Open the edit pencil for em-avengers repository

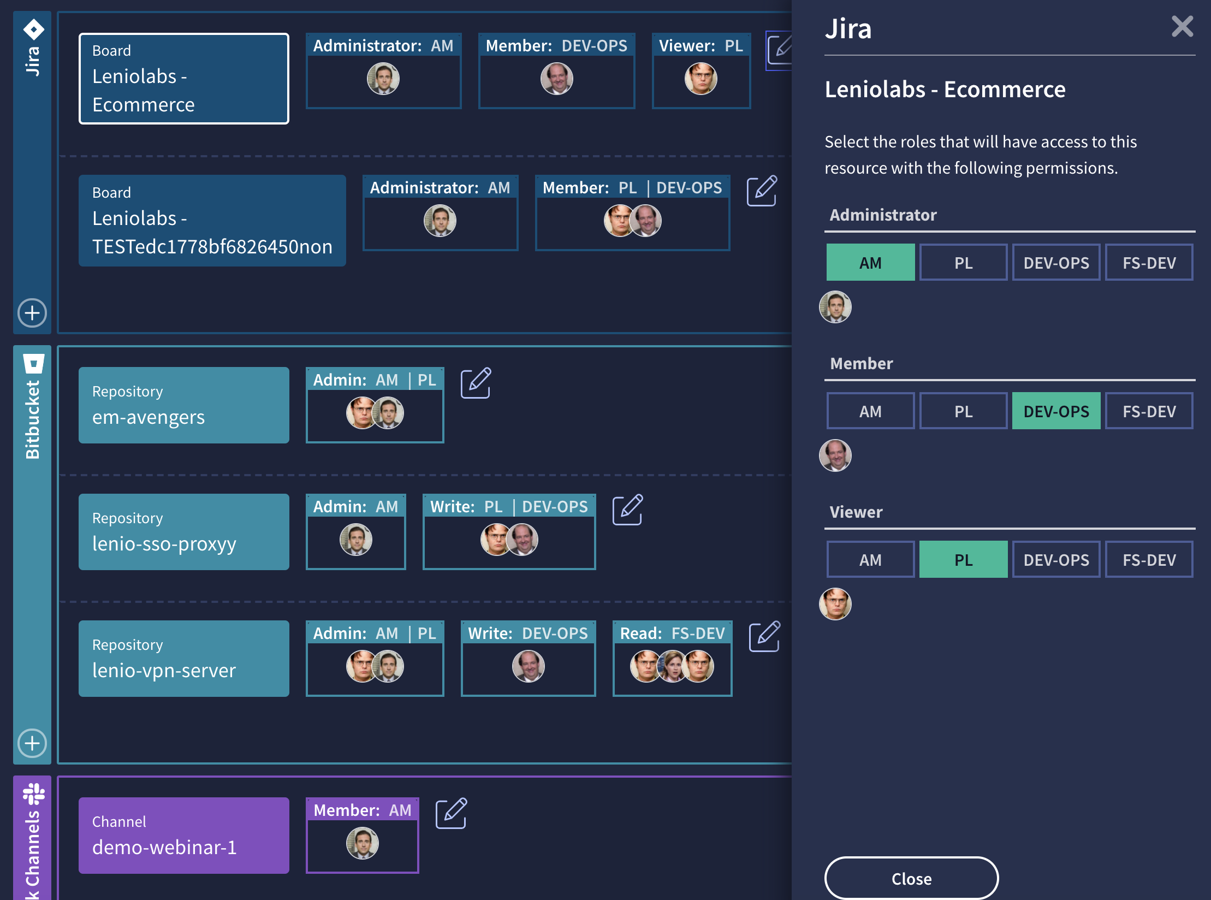point(475,382)
